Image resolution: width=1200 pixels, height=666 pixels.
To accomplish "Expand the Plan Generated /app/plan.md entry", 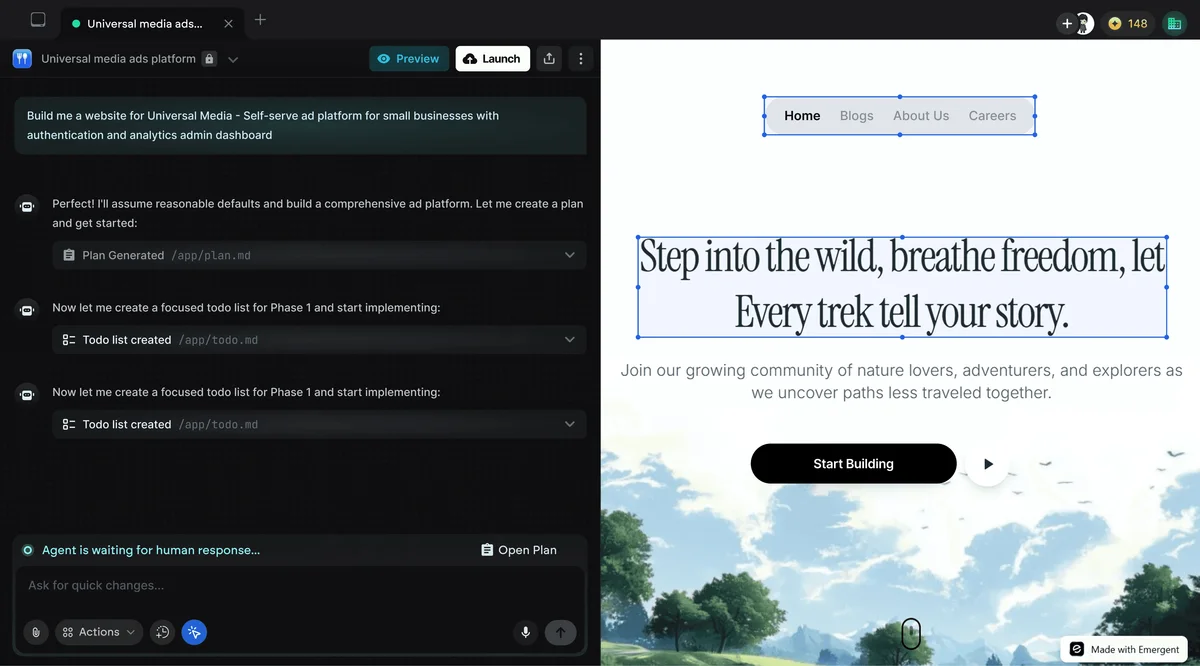I will [x=569, y=255].
